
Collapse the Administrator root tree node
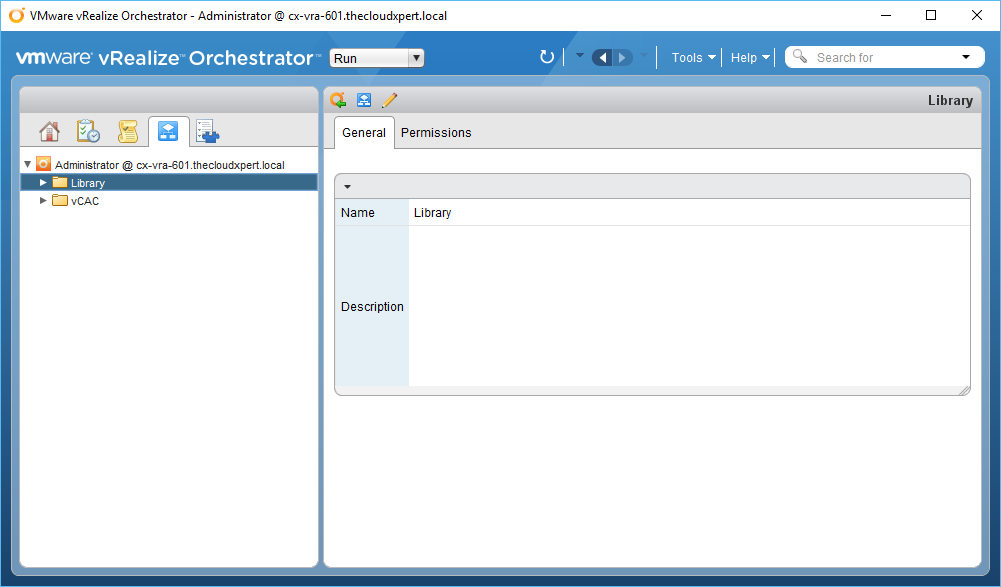[28, 164]
